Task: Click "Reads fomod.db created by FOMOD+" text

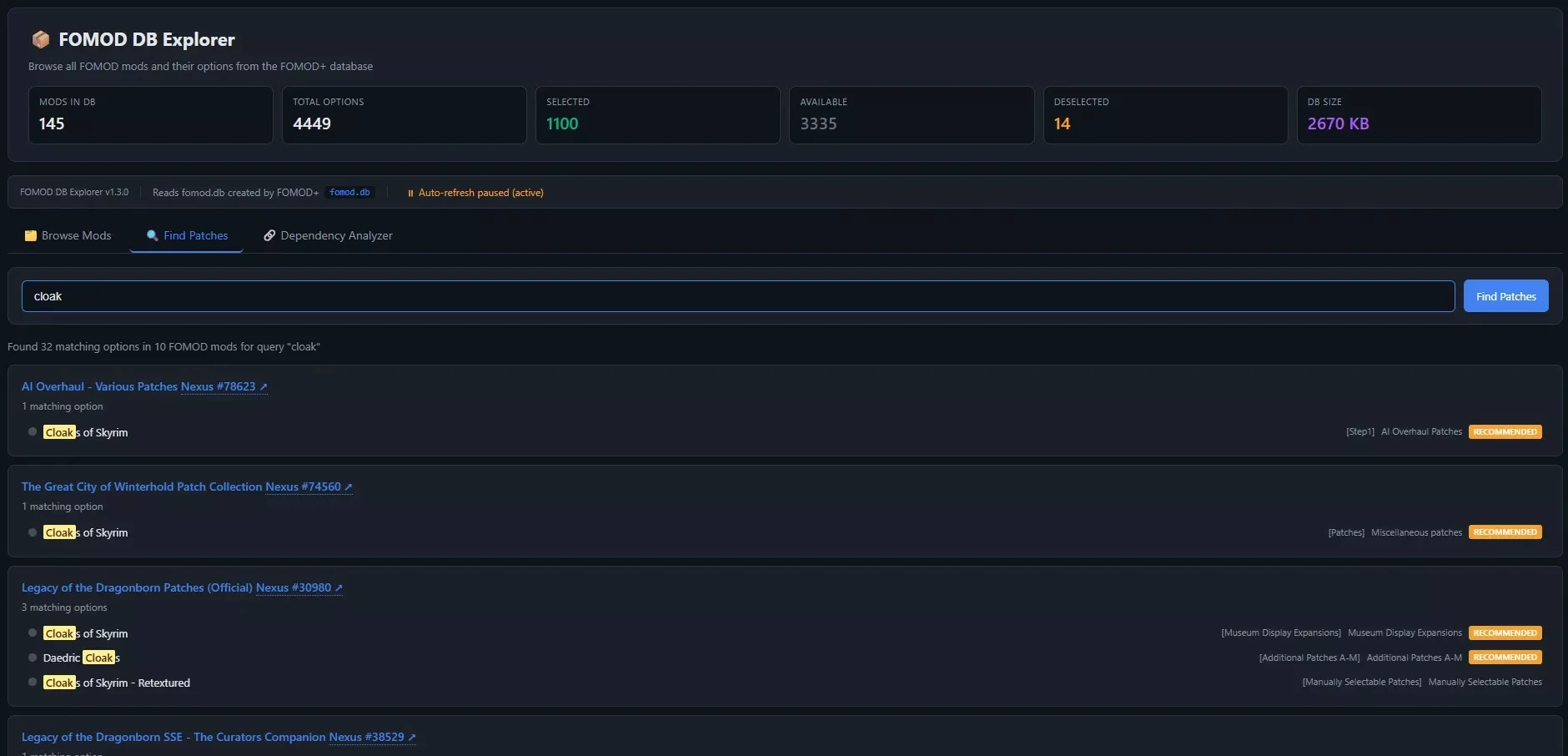Action: click(x=235, y=193)
